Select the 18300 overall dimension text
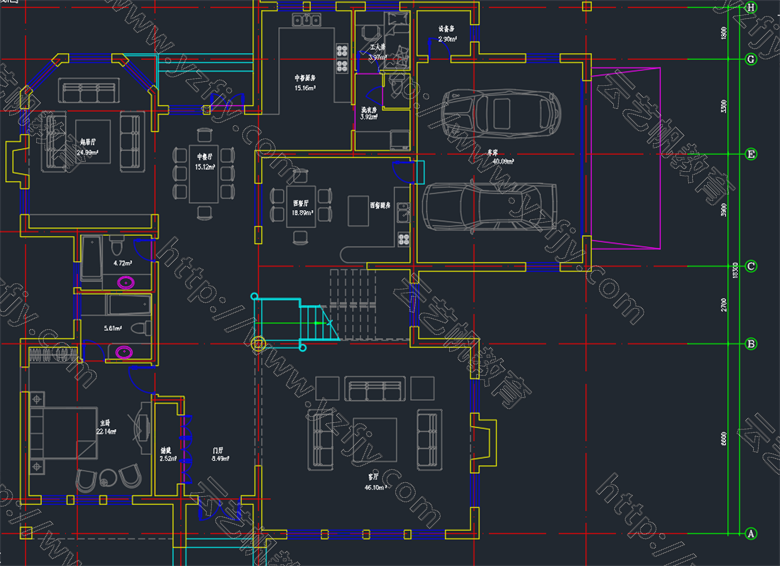 click(736, 271)
